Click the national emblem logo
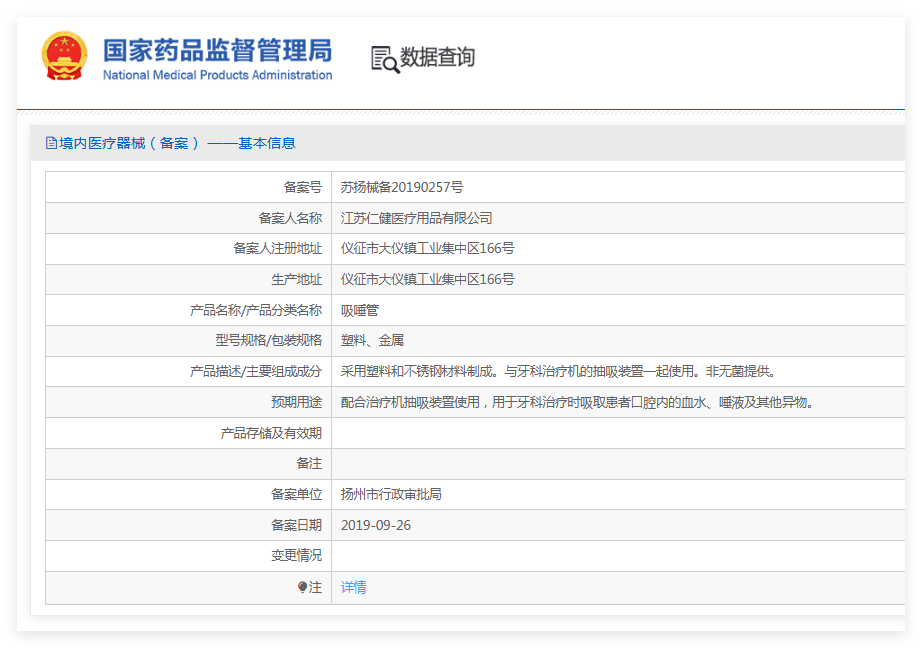Viewport: 922px width, 648px height. coord(65,56)
